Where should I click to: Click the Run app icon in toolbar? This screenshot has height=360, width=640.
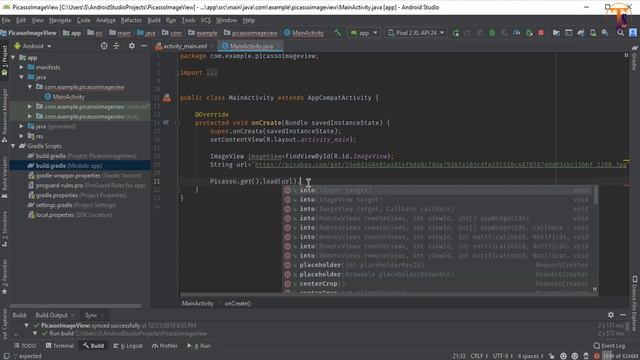[x=456, y=33]
